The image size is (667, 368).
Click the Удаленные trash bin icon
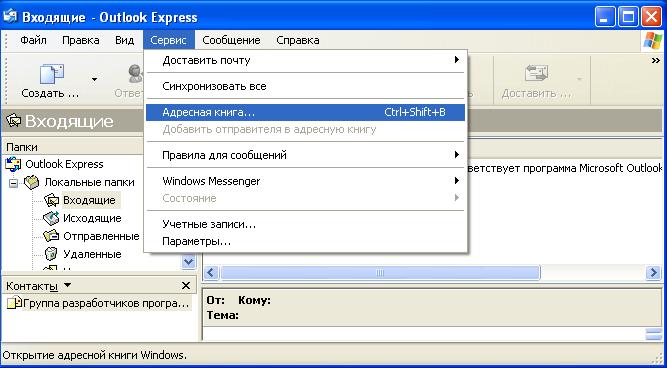point(51,254)
